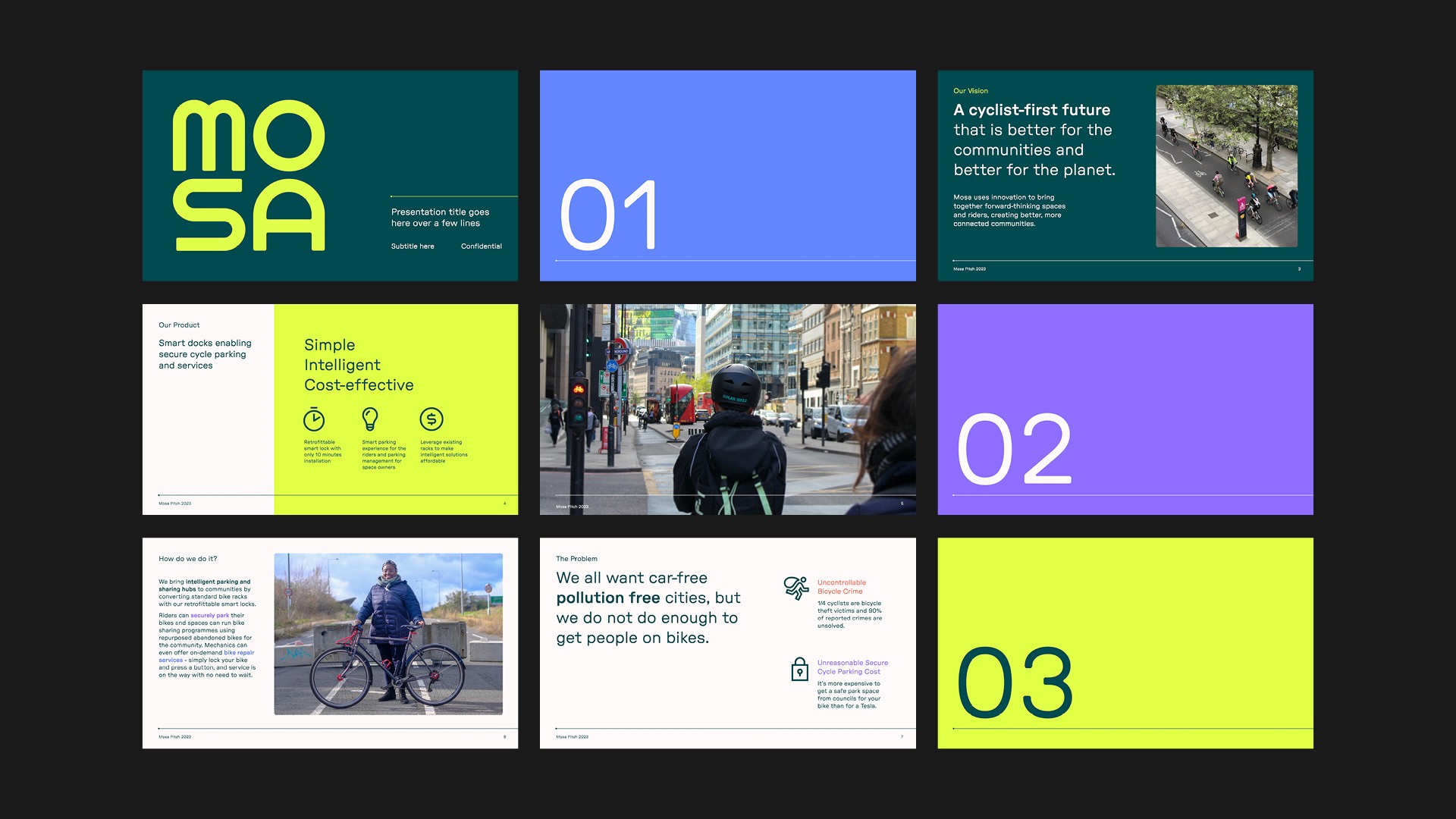Click the 'A cyclist-first future' headline
Viewport: 1456px width, 819px height.
click(1031, 111)
